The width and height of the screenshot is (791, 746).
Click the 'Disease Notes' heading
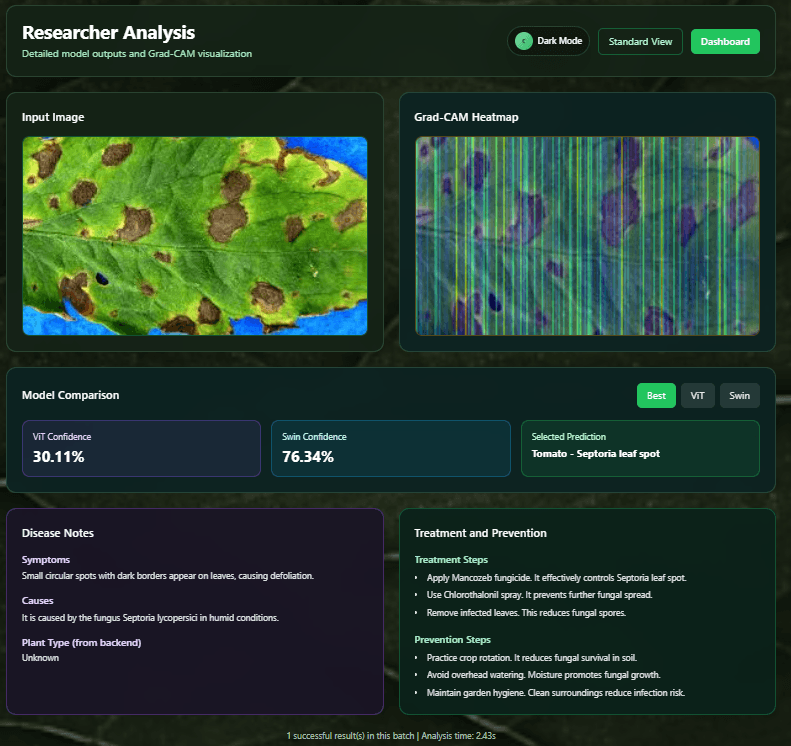pyautogui.click(x=58, y=533)
